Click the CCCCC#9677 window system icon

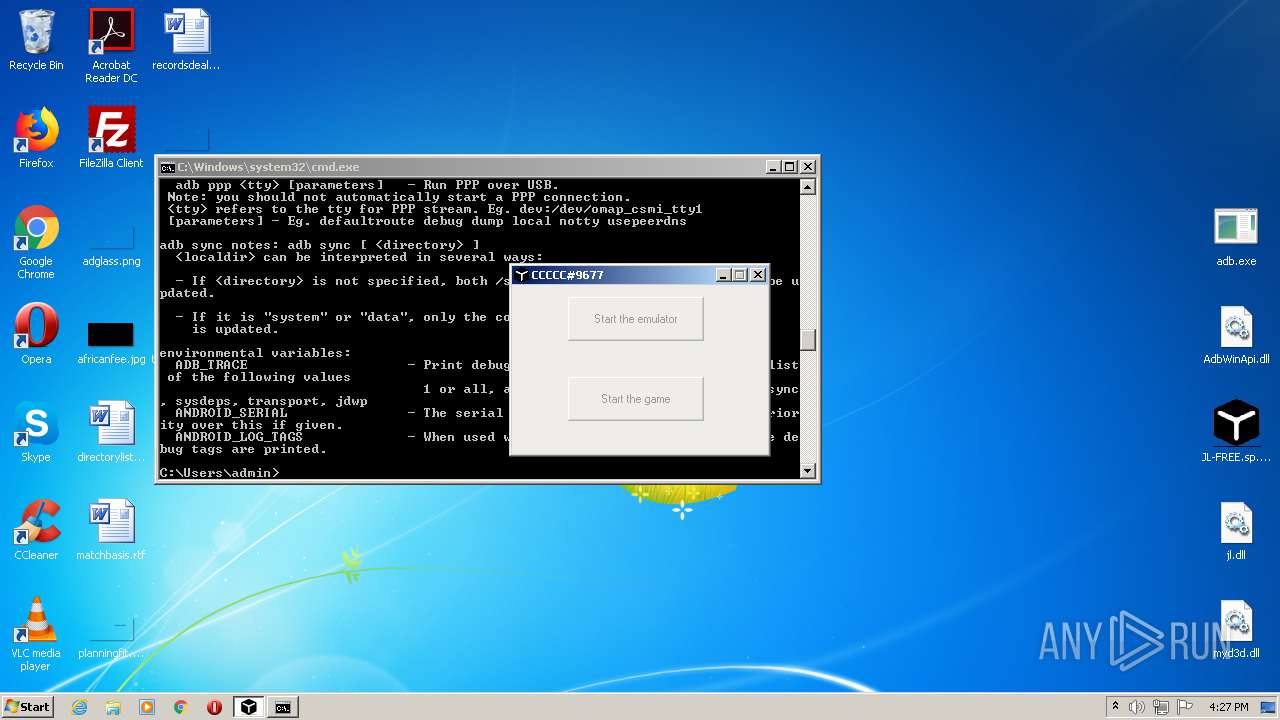(521, 275)
